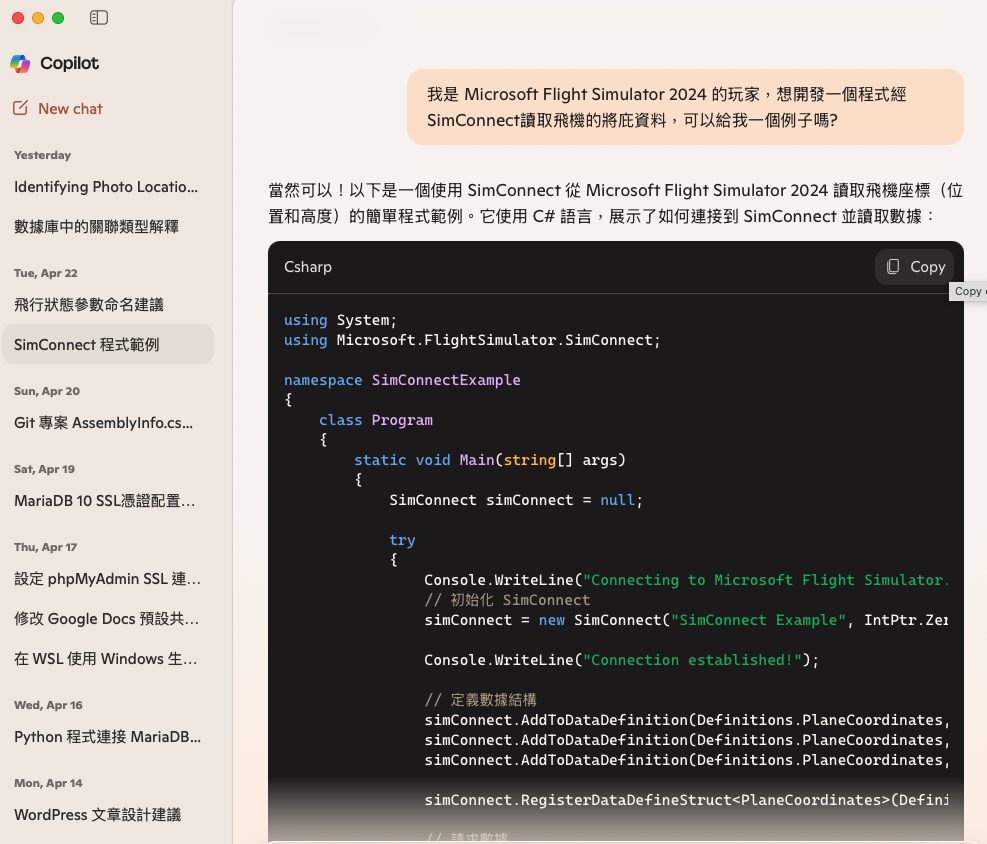The image size is (987, 844).
Task: Click the user message bubble about SimConnect
Action: pos(685,107)
